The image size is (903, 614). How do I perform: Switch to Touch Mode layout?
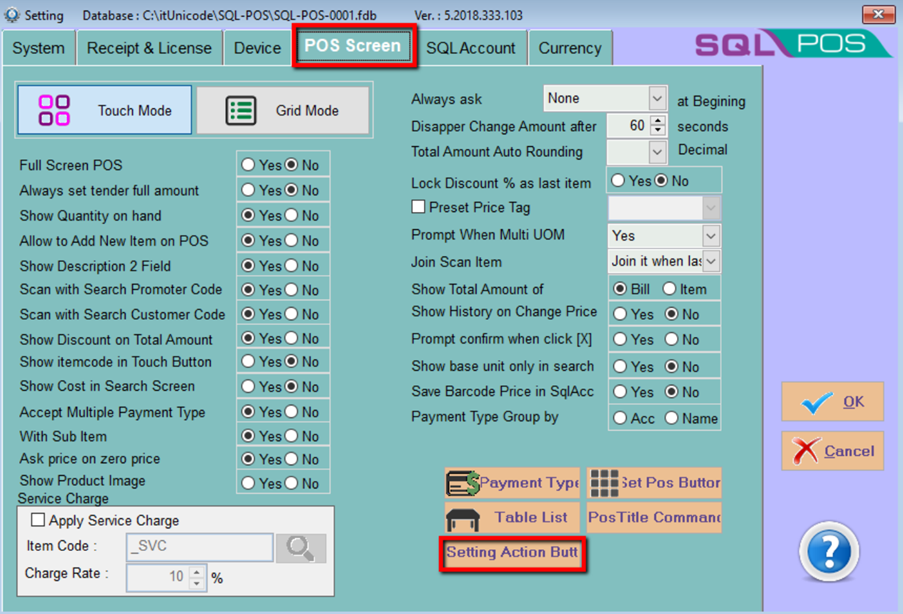click(104, 111)
